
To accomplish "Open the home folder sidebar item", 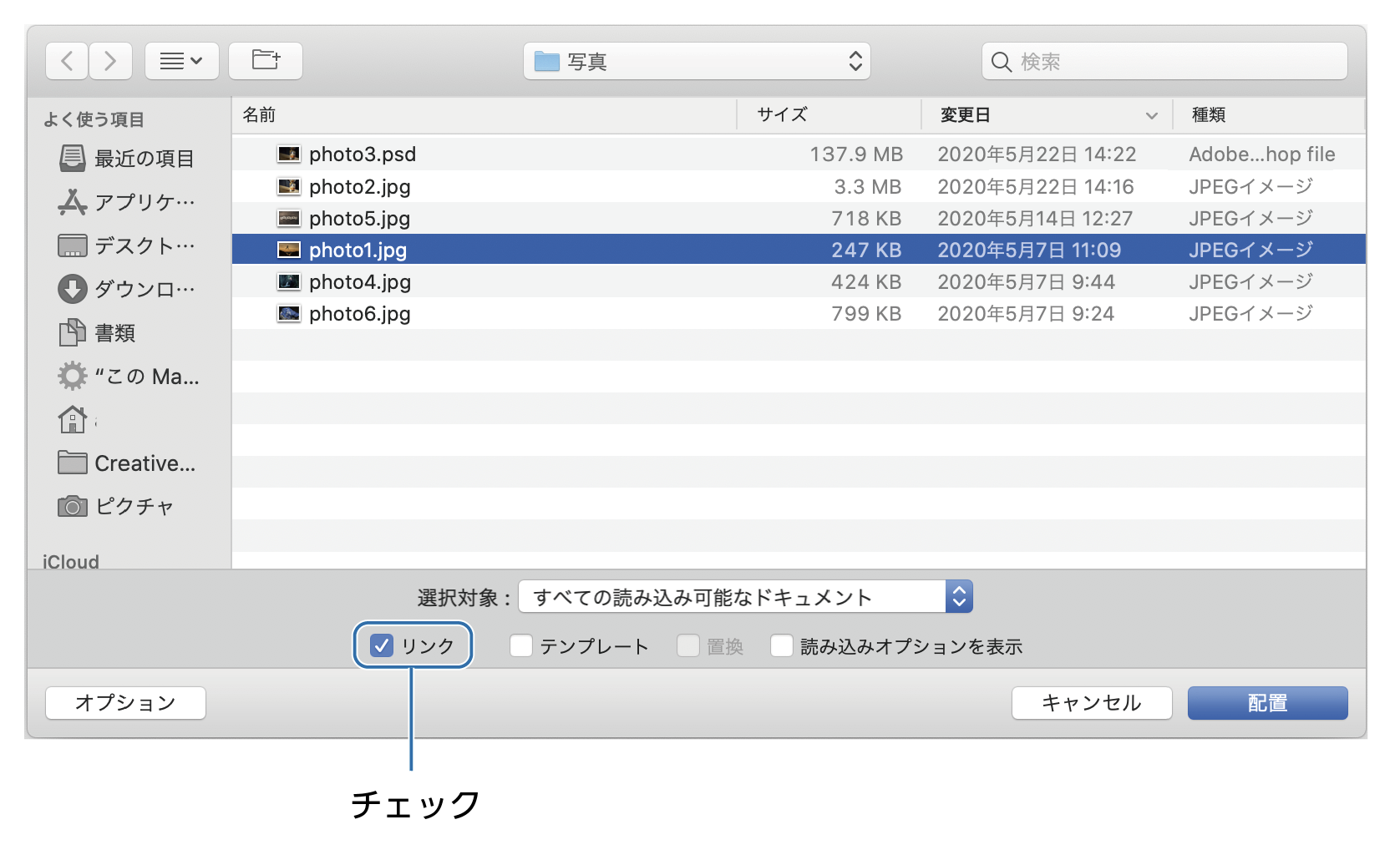I will [73, 420].
